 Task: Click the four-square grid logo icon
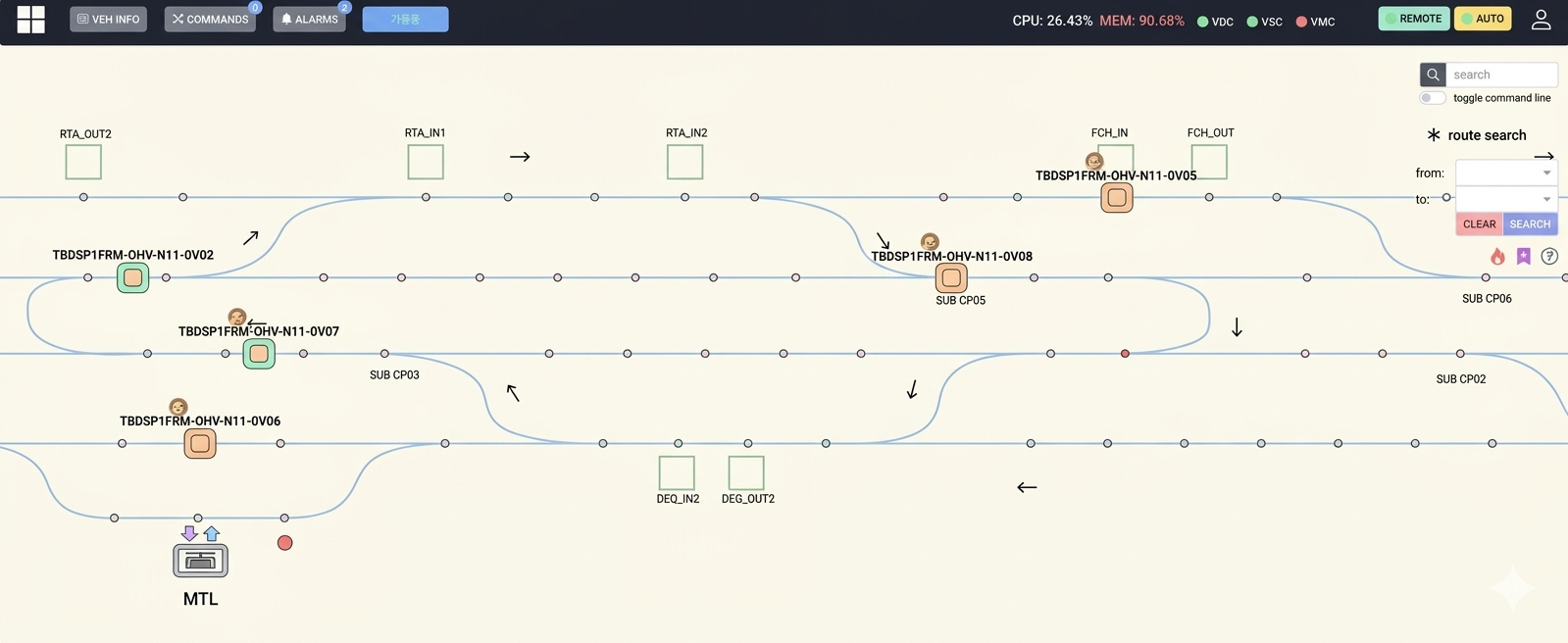coord(30,20)
